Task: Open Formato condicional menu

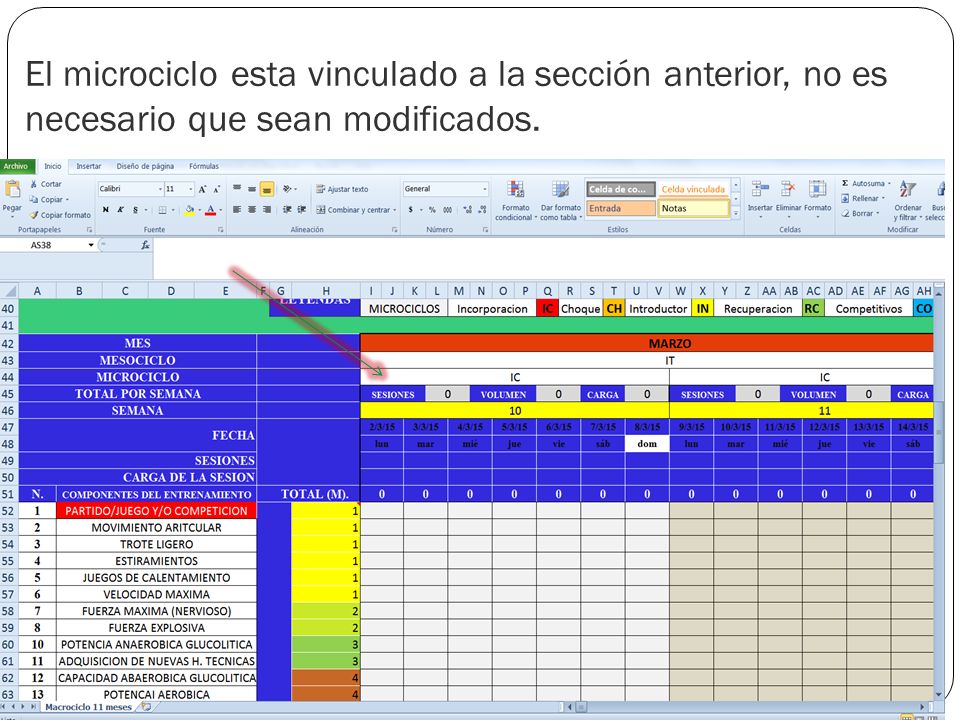Action: pos(516,201)
